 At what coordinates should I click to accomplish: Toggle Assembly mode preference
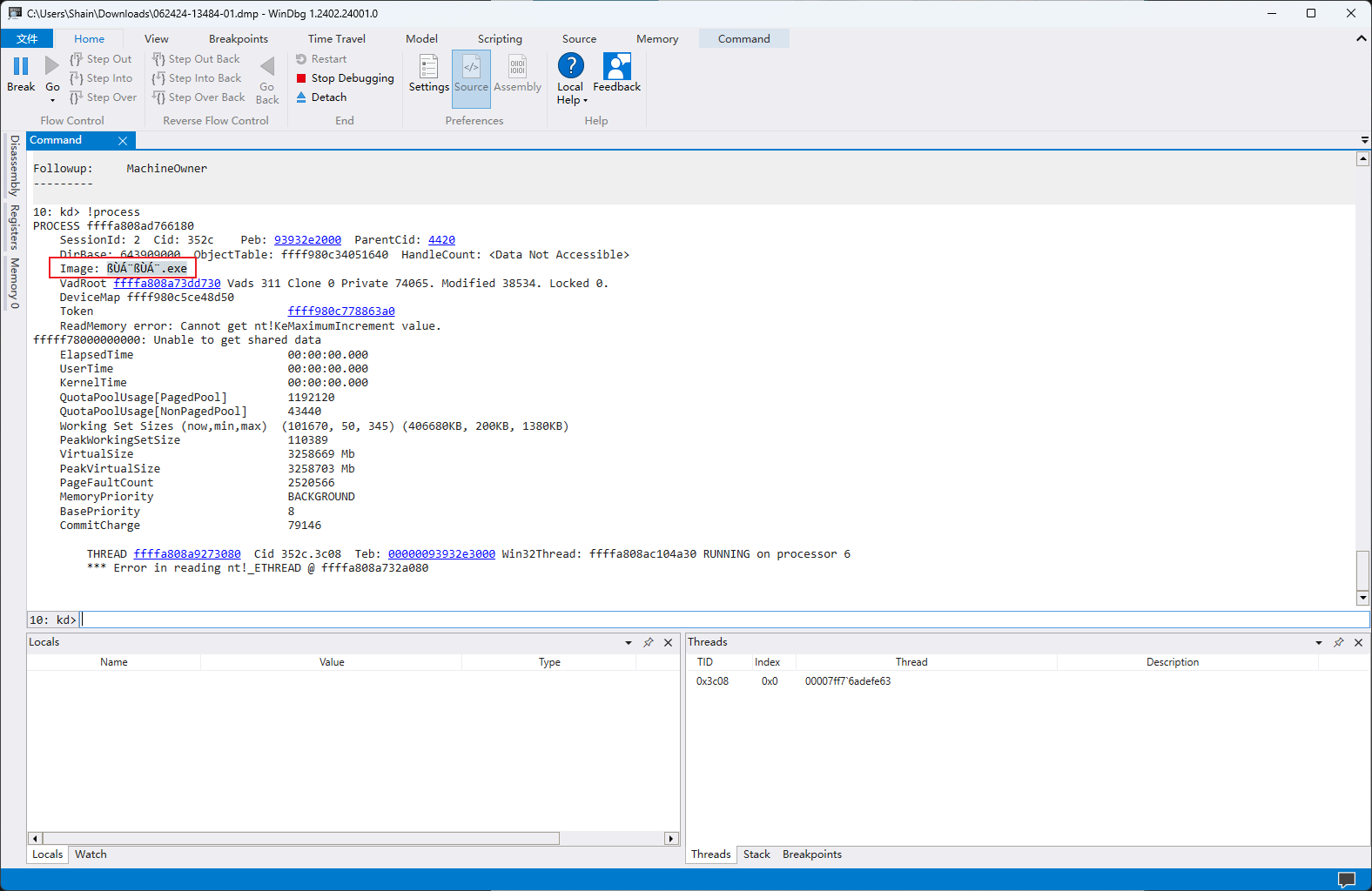[x=517, y=74]
